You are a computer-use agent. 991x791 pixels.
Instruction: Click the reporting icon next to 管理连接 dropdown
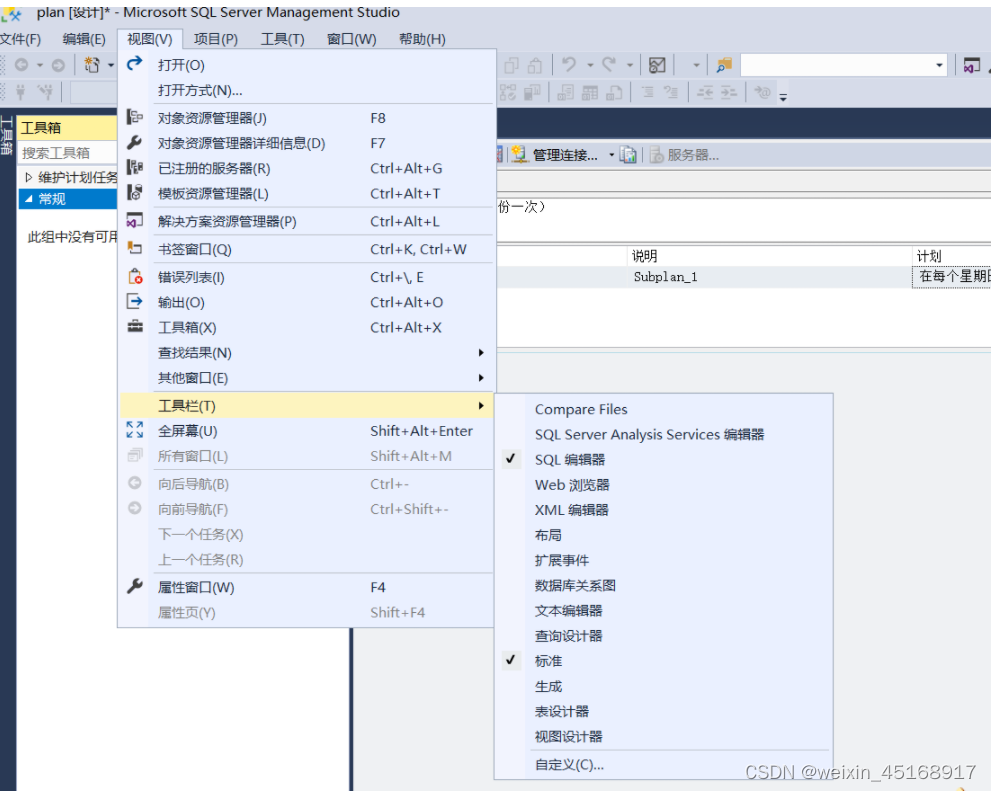[x=628, y=155]
